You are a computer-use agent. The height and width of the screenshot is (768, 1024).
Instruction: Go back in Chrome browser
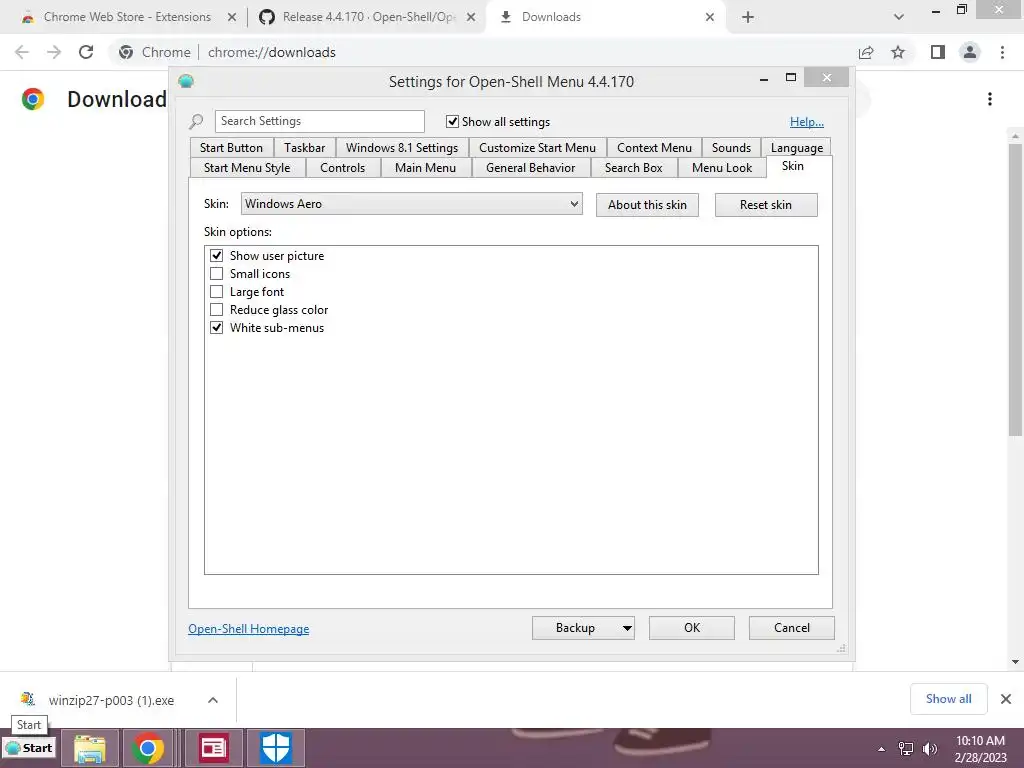[22, 52]
